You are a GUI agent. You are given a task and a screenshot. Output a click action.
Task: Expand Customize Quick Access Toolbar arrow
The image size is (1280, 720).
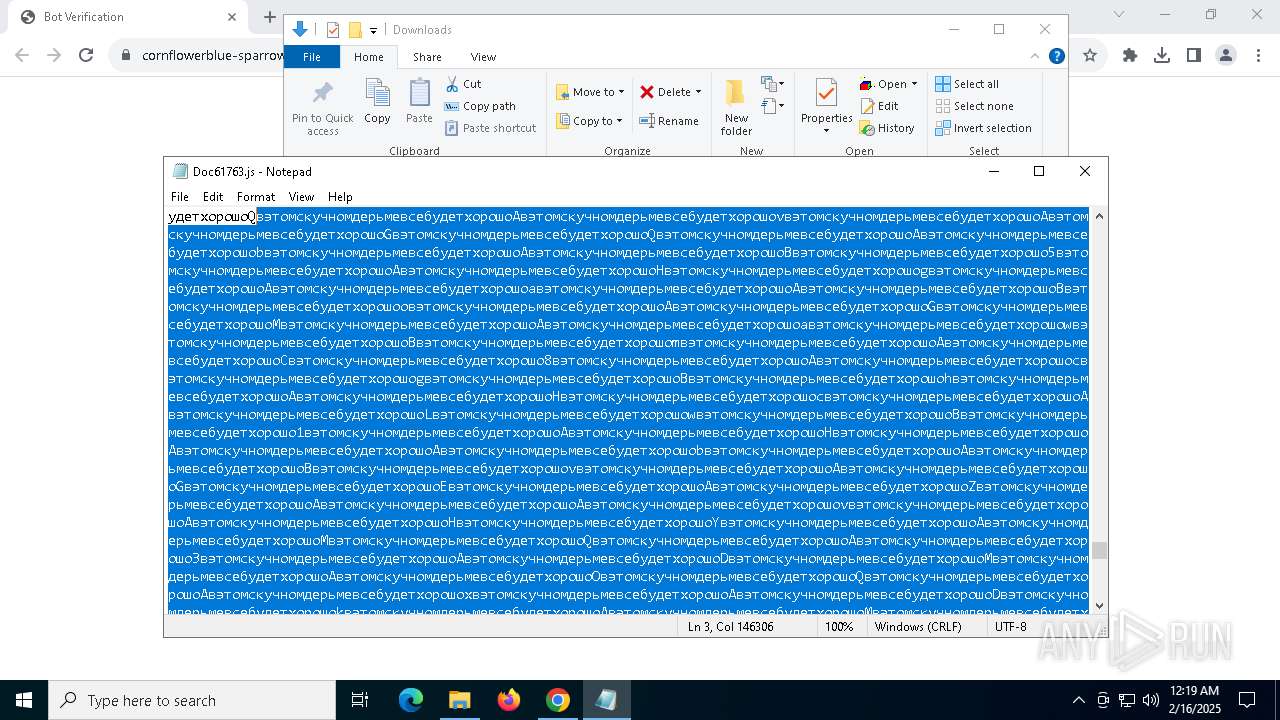373,31
